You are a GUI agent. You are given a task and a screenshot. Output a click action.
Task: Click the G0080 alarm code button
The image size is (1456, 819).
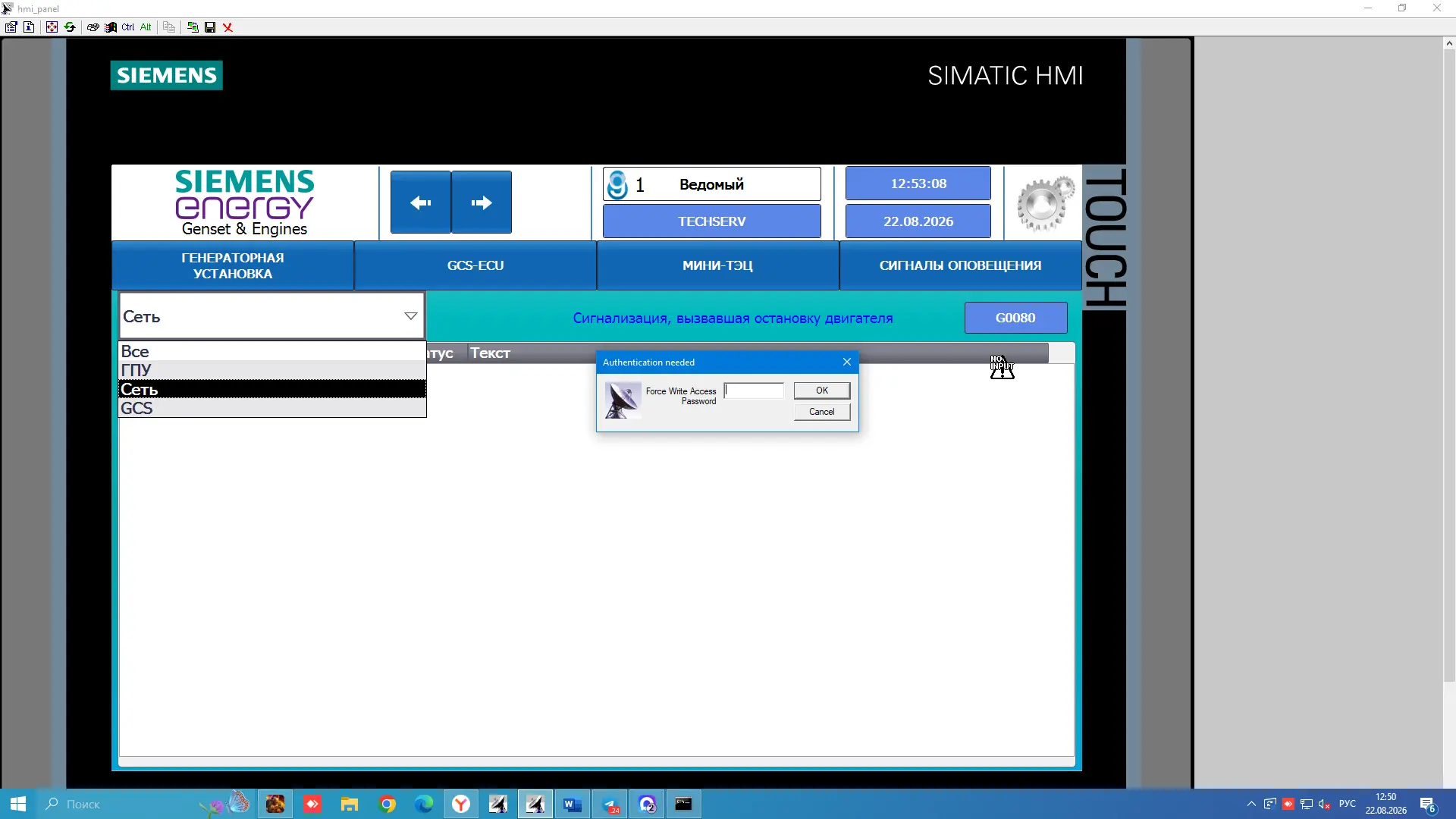coord(1015,318)
